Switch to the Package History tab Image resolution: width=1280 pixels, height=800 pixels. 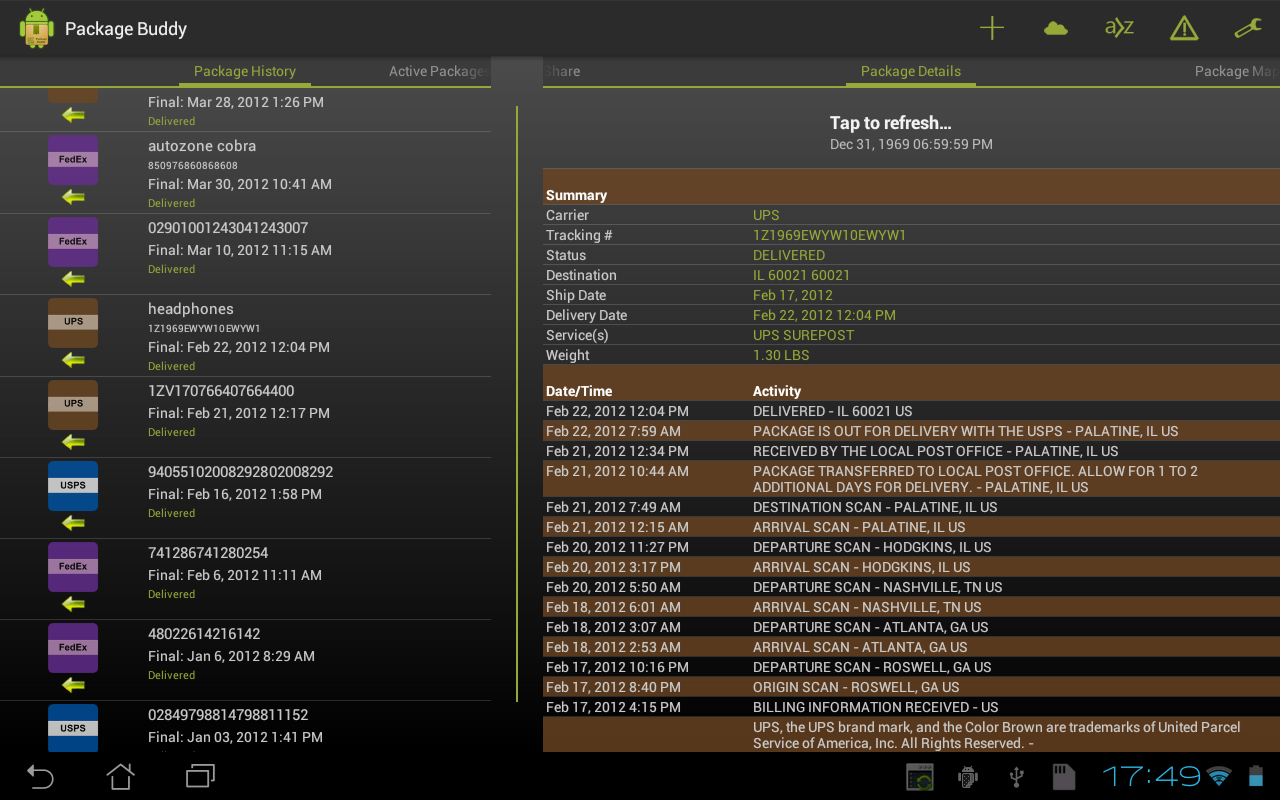tap(245, 71)
